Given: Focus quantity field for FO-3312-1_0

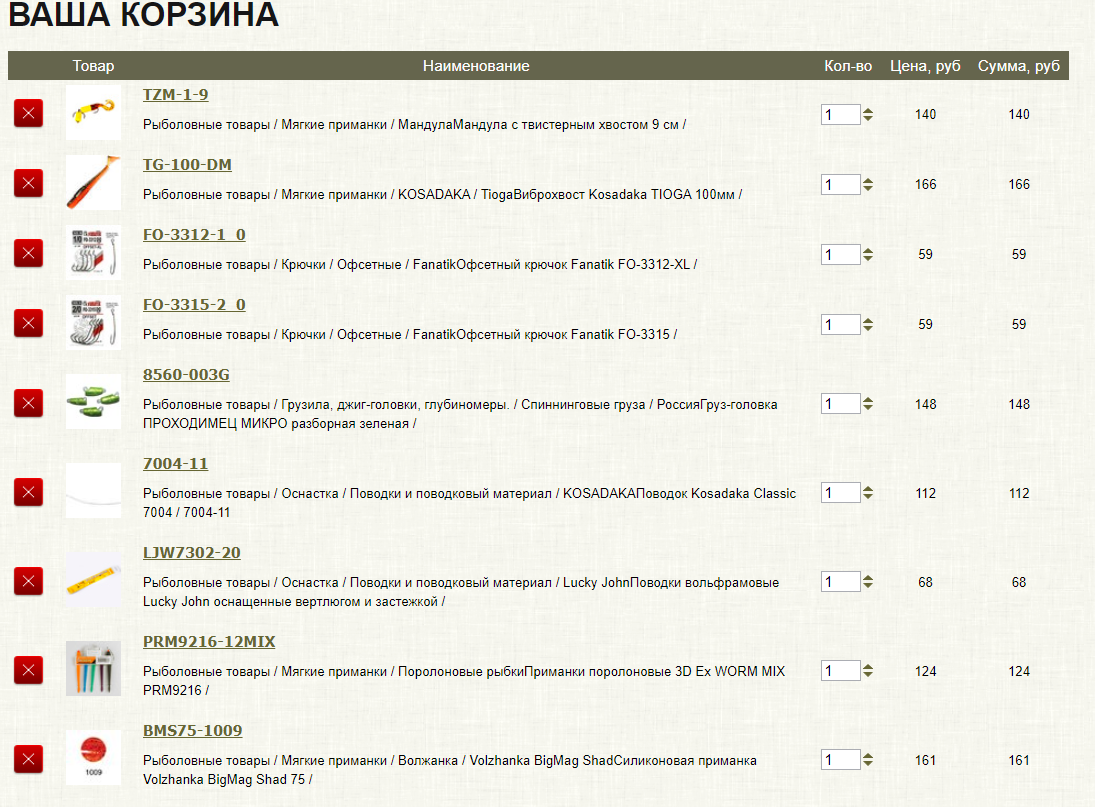Looking at the screenshot, I should (840, 254).
